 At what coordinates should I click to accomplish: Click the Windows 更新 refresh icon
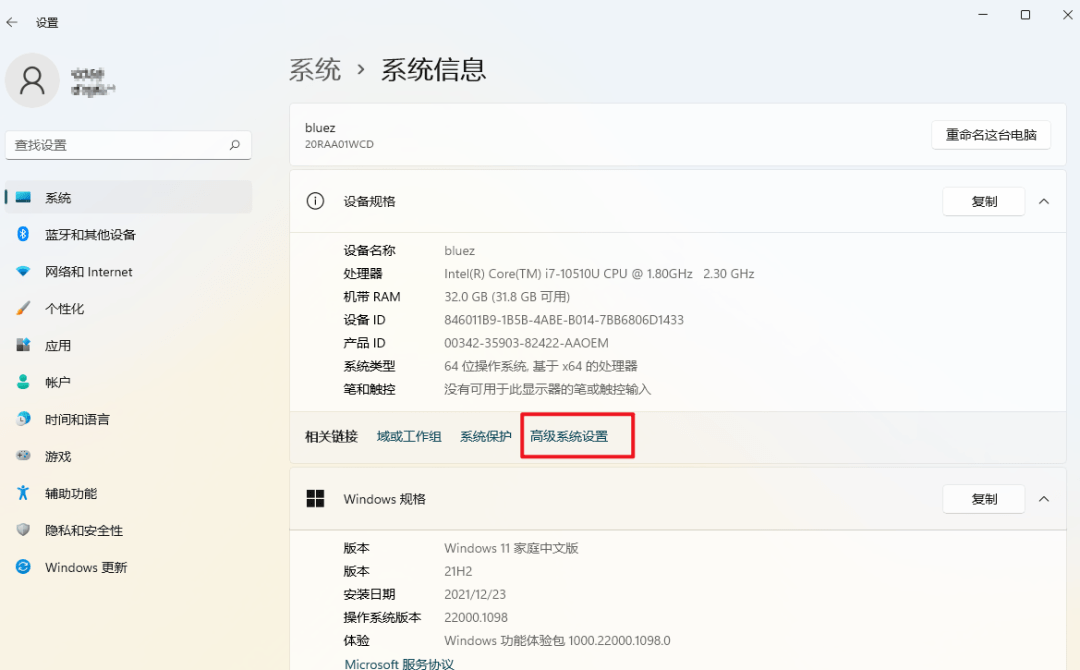23,567
